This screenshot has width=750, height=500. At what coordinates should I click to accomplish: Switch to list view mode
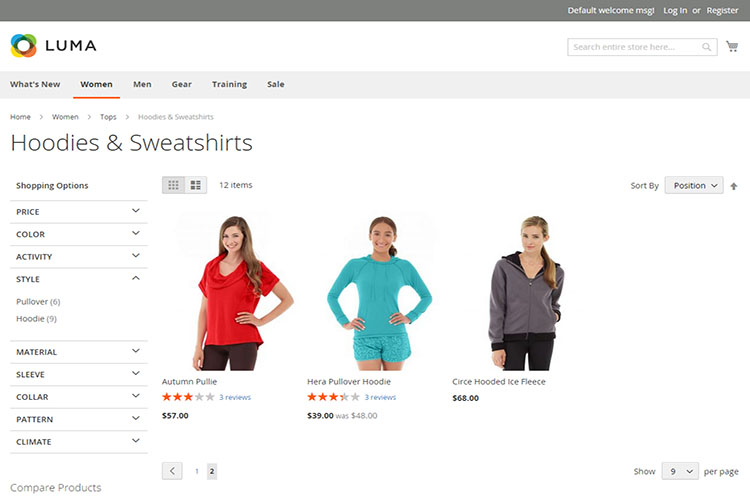[196, 185]
